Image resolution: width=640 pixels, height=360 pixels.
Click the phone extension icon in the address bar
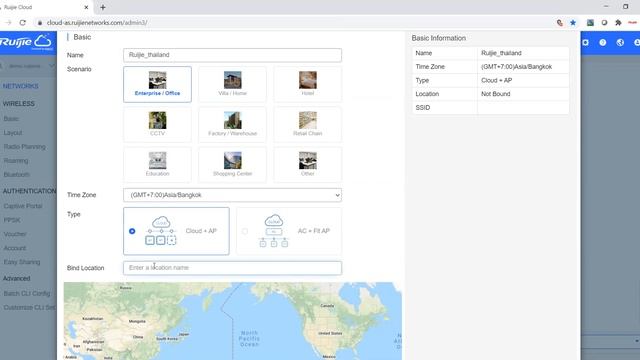coord(560,23)
